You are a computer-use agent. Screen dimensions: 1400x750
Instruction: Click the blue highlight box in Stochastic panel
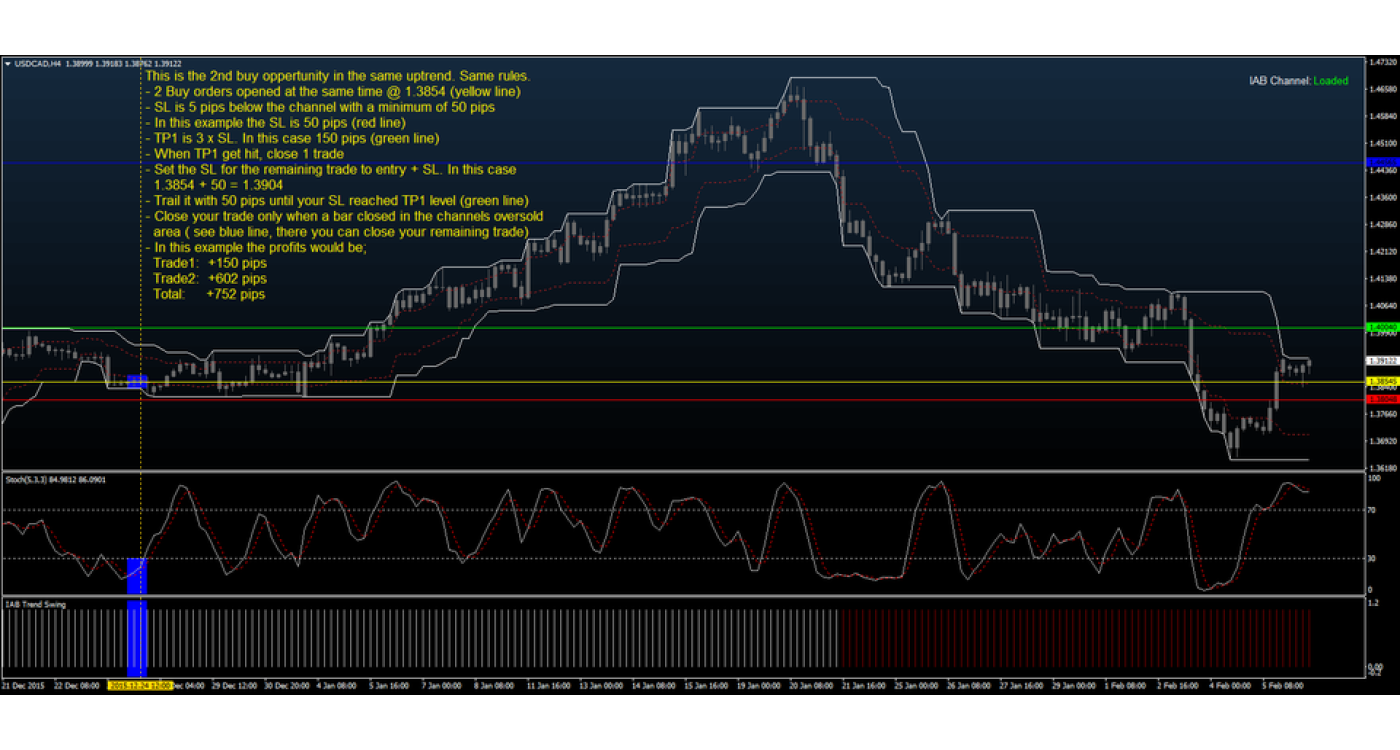[137, 576]
